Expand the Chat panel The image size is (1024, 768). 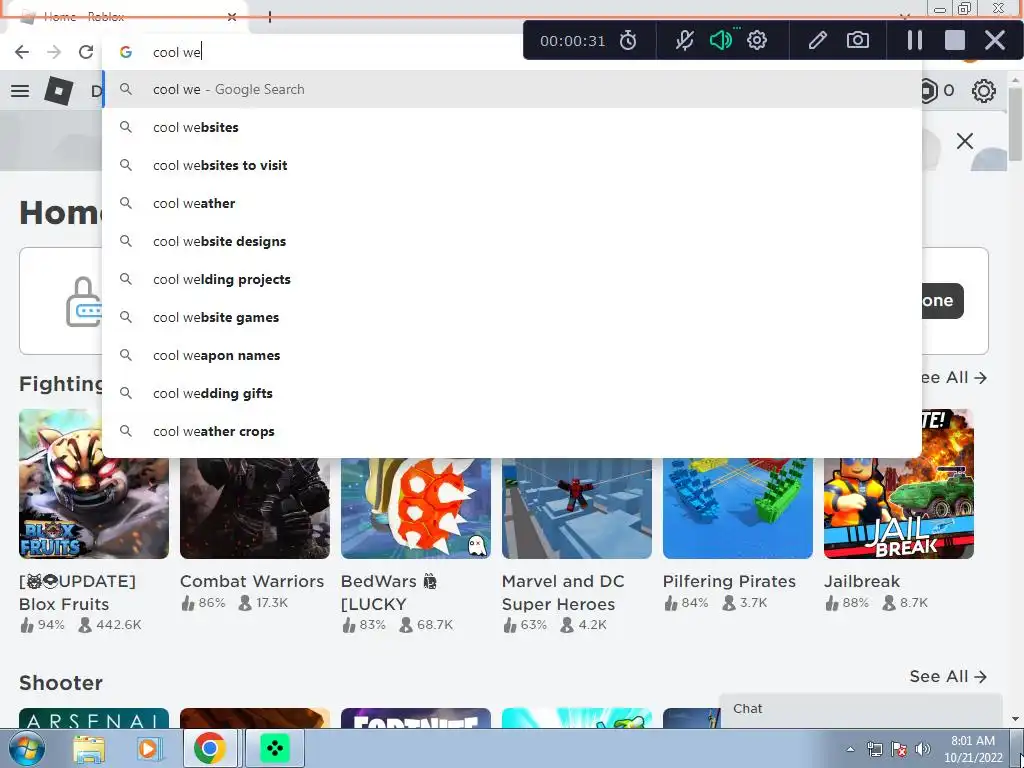[861, 711]
